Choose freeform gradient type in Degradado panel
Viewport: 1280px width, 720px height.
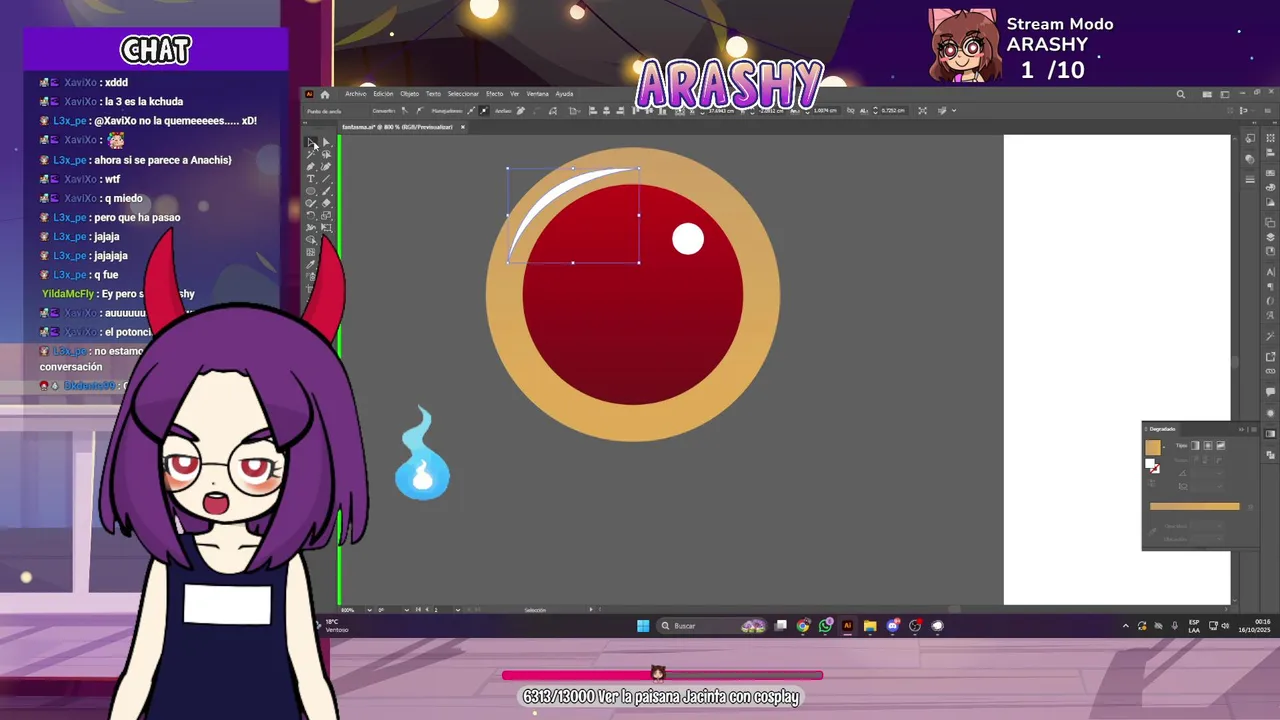pos(1221,446)
